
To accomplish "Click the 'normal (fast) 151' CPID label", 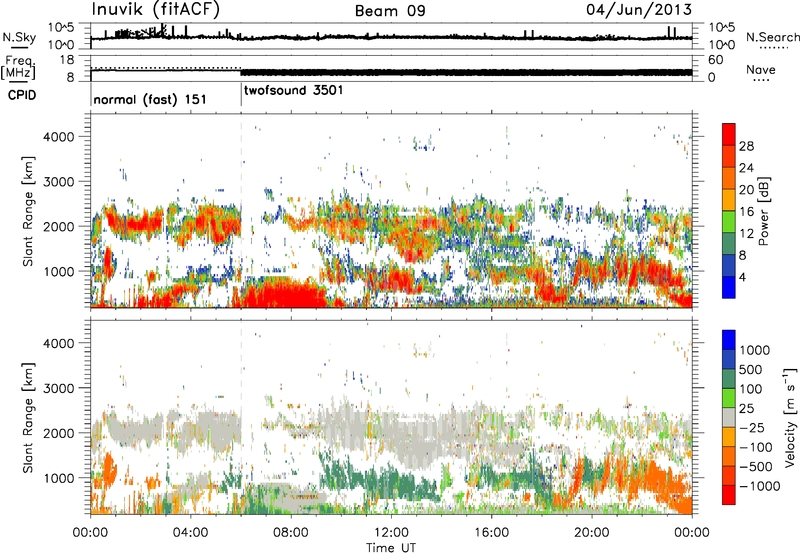I will [x=150, y=99].
